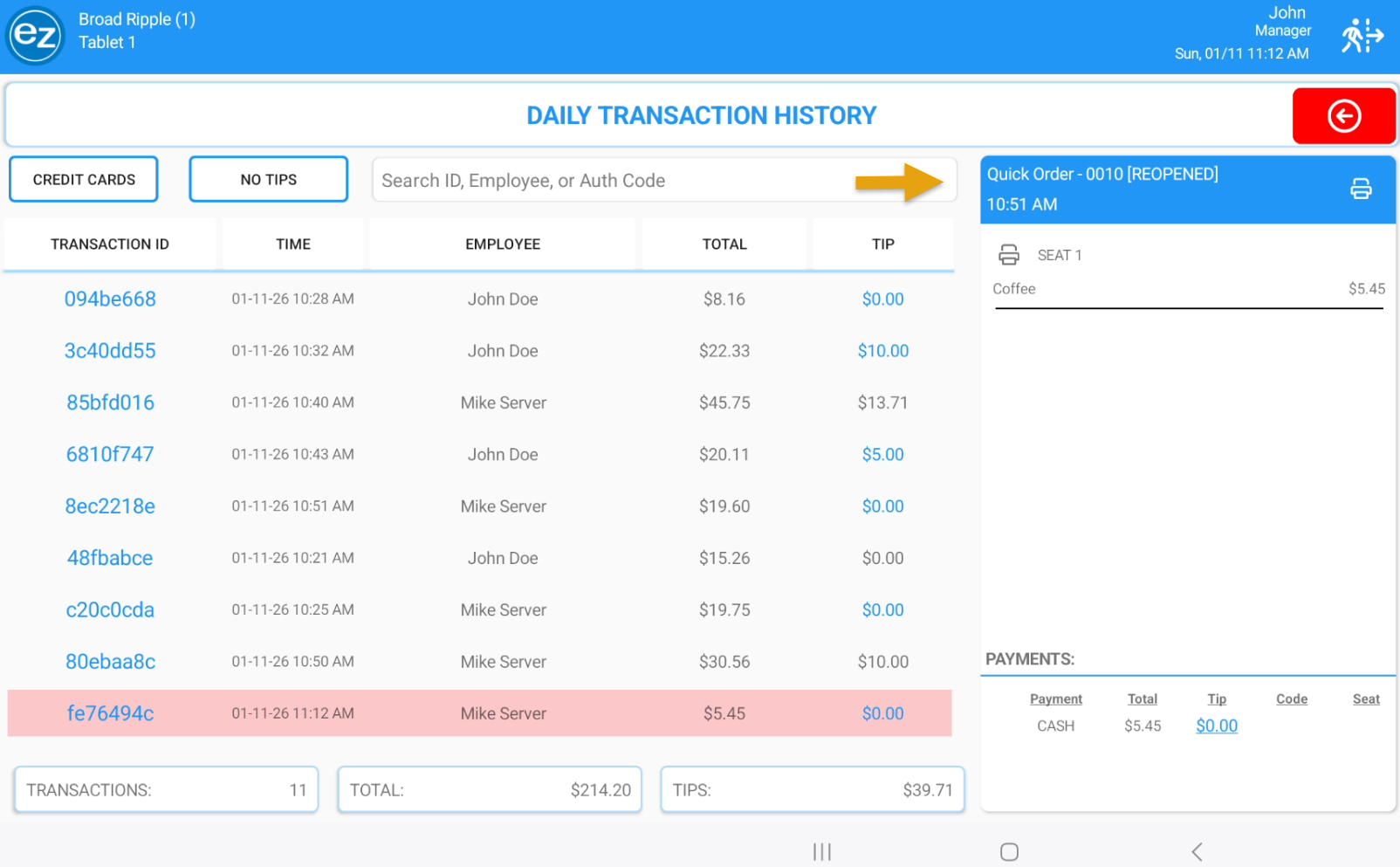Screen dimensions: 1400x867
Task: Click the TOTAL $214.20 summary box
Action: pos(490,790)
